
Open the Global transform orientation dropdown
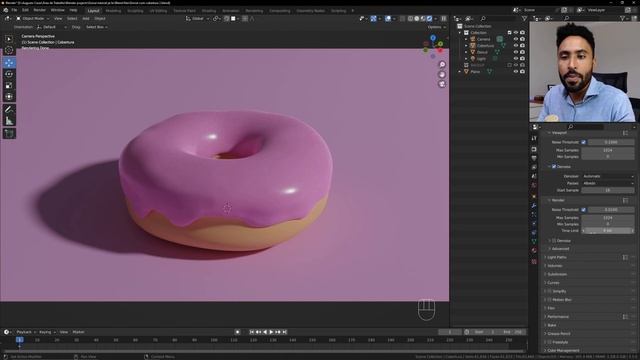click(x=197, y=18)
